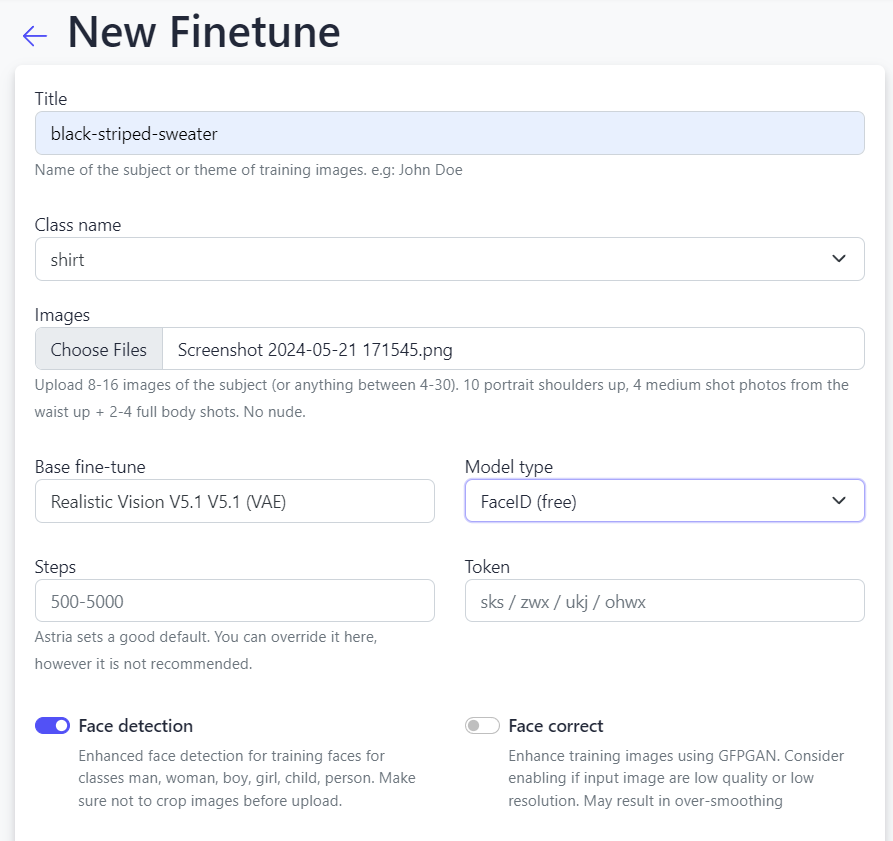
Task: Click the chevron in the Class name field
Action: [x=838, y=259]
